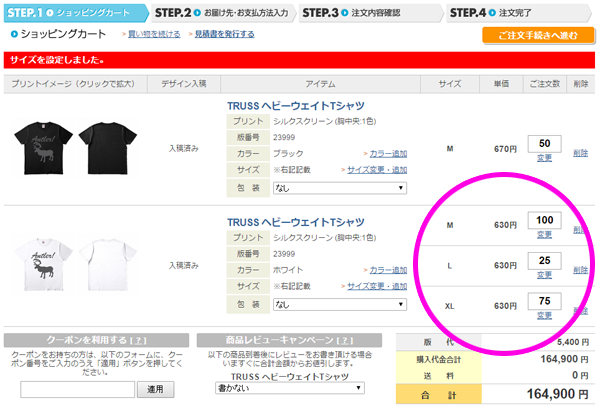Click 削除 for the black M size row
Image resolution: width=600 pixels, height=406 pixels.
coord(580,153)
